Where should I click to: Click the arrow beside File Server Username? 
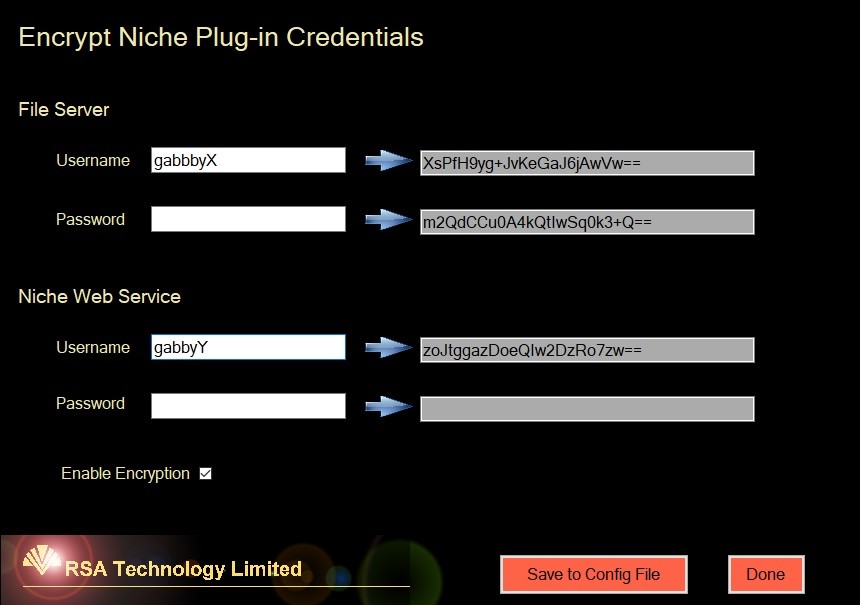tap(388, 160)
